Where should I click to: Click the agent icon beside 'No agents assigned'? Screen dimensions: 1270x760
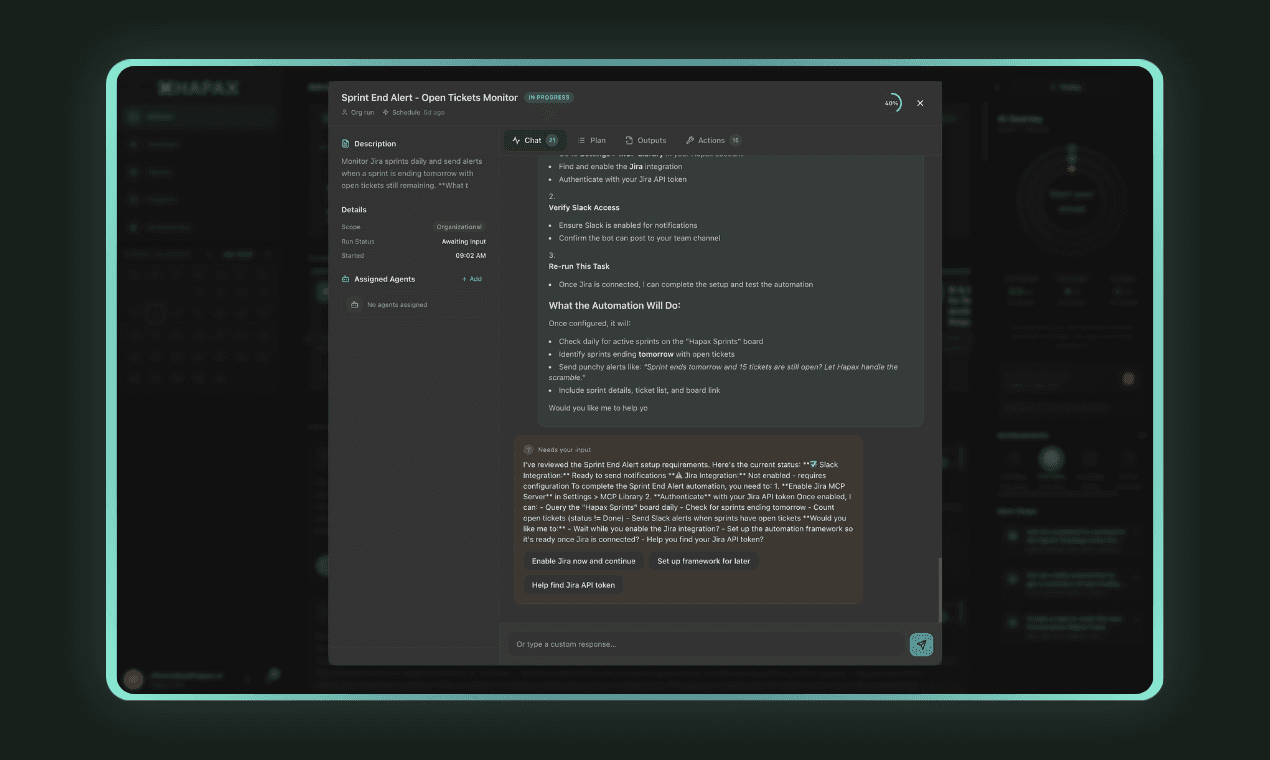click(354, 304)
